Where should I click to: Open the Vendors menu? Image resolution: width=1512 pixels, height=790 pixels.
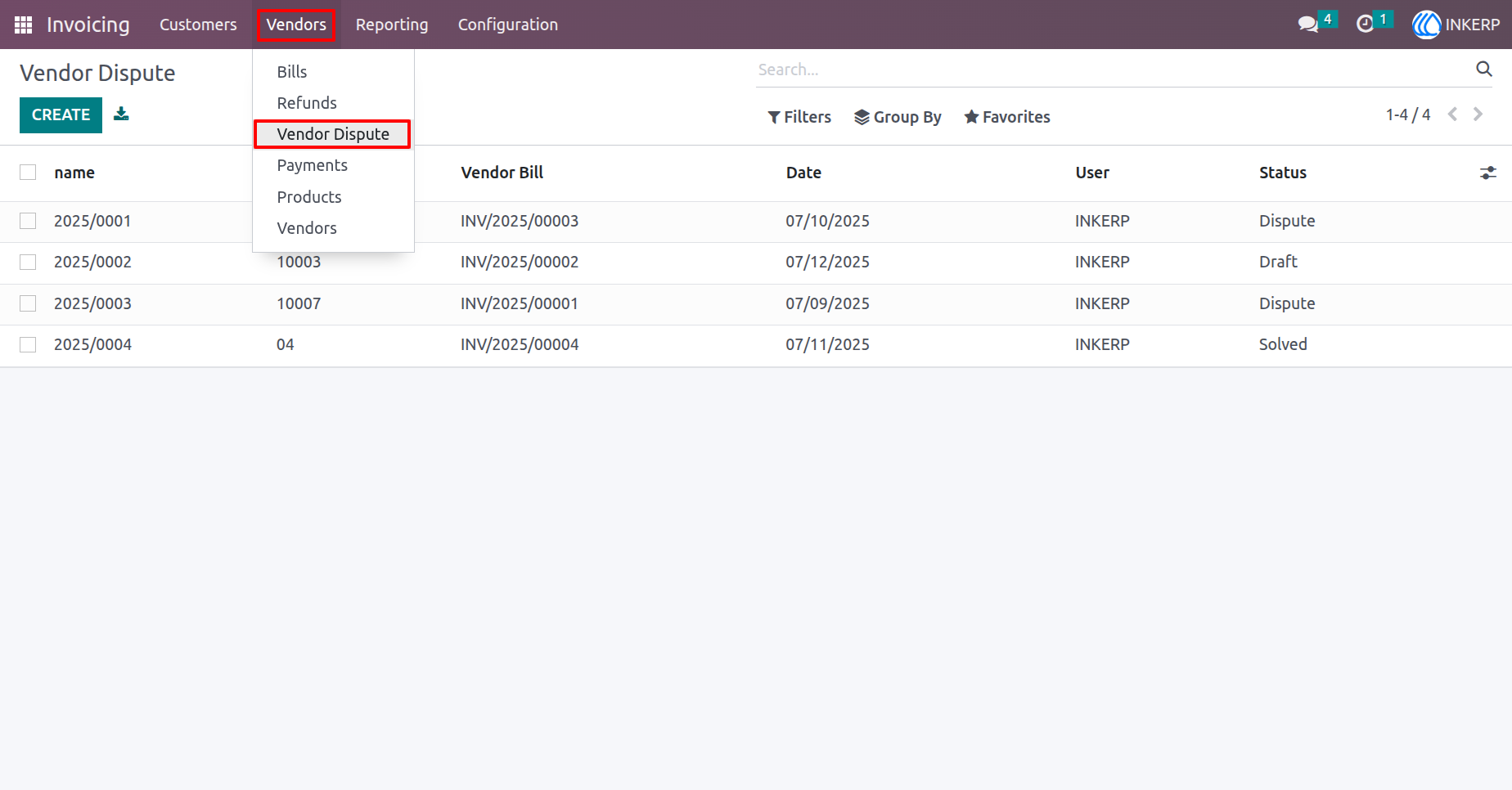click(x=296, y=25)
